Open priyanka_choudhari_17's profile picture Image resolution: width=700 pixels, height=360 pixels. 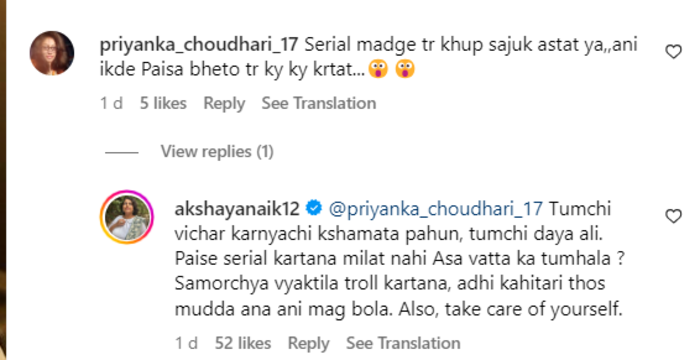point(52,53)
